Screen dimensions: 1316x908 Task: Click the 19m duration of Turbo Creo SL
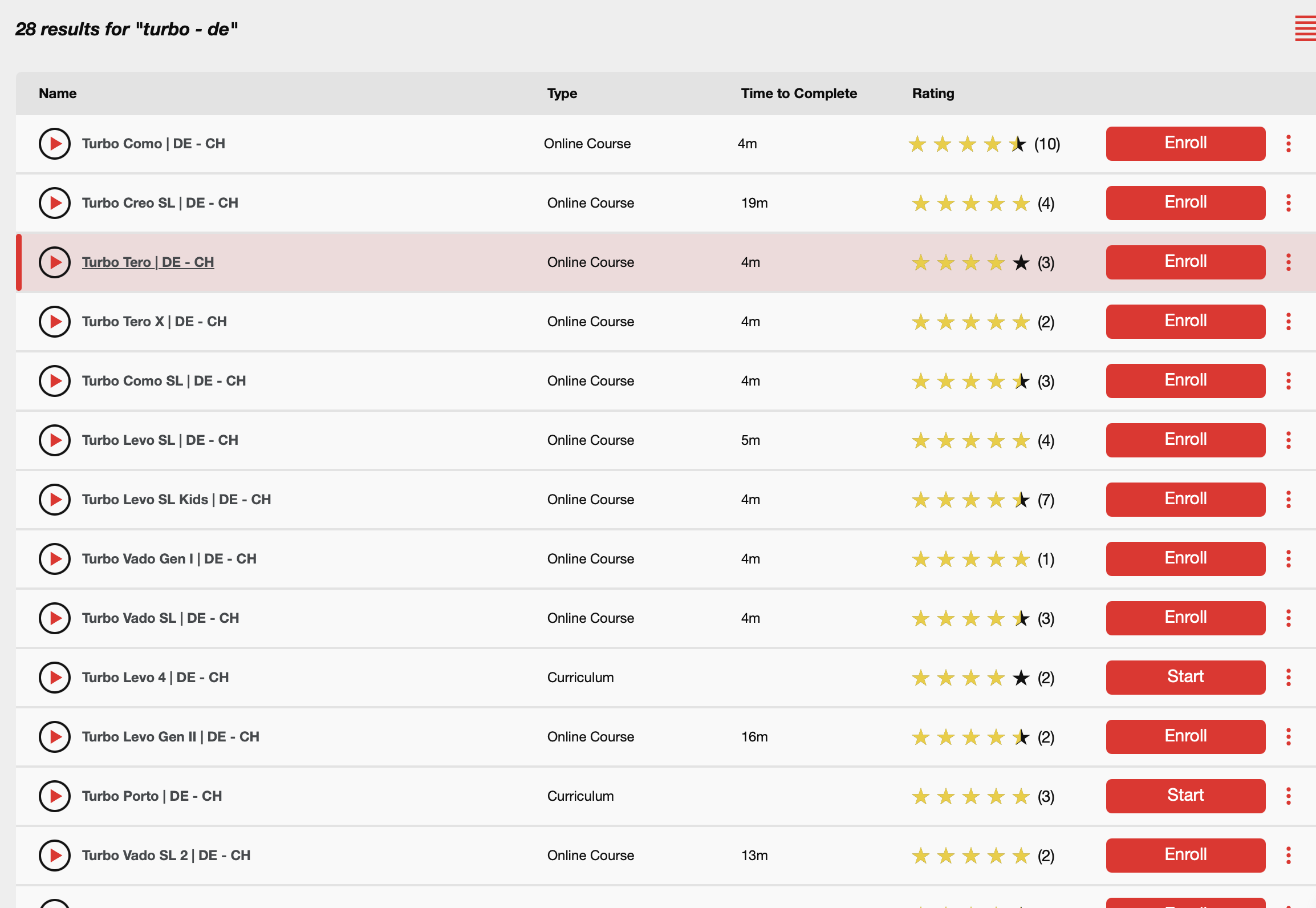(754, 203)
